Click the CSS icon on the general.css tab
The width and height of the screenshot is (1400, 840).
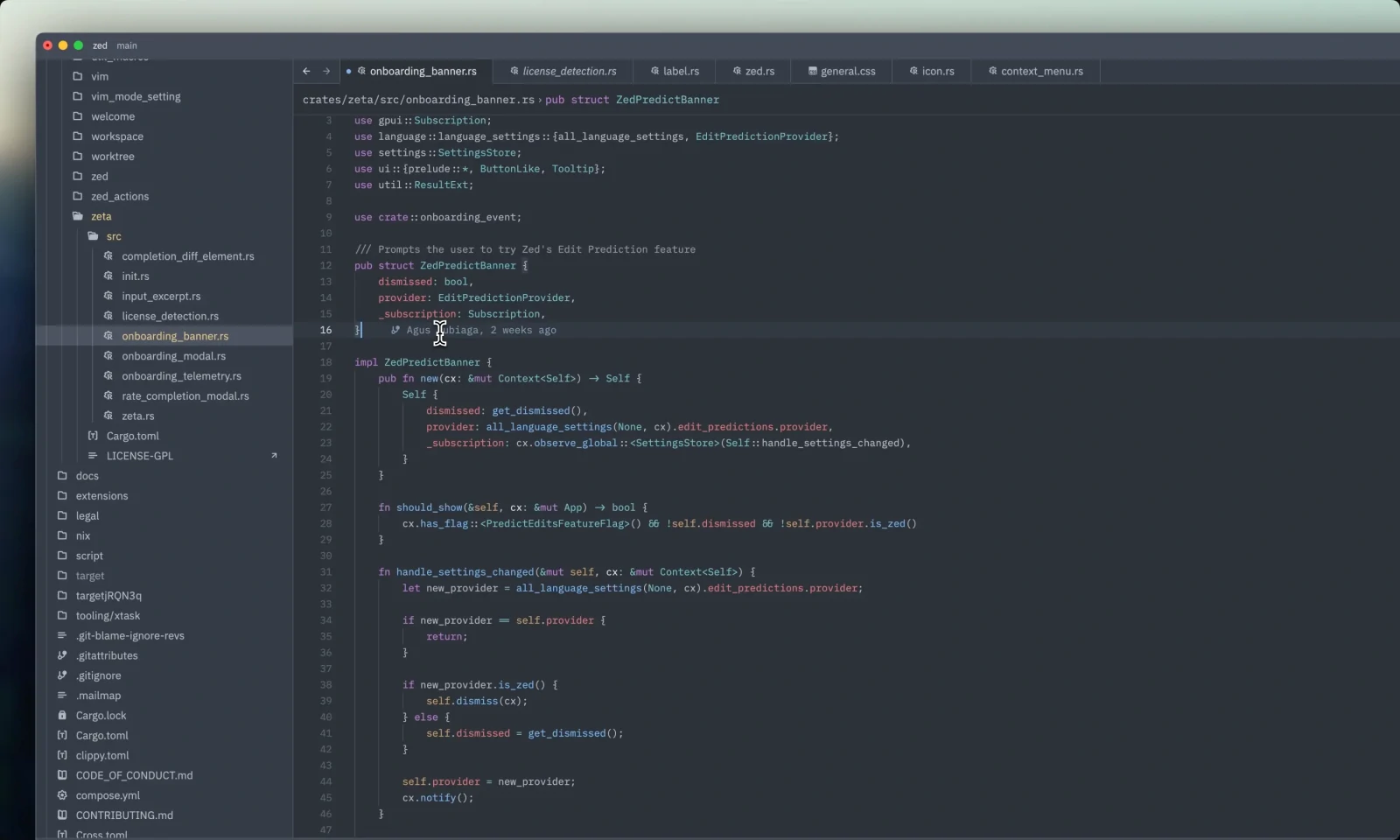tap(814, 71)
